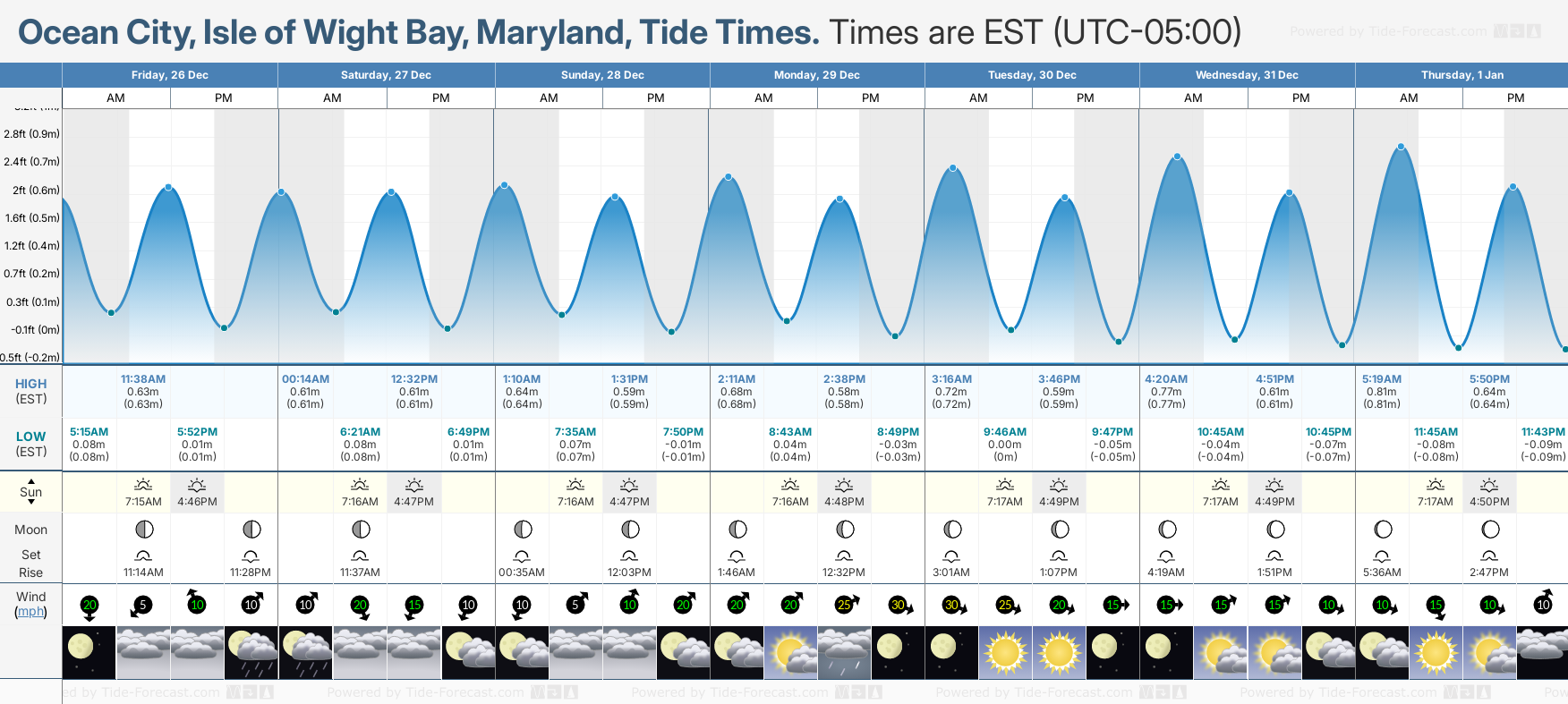The height and width of the screenshot is (704, 1568).
Task: Click Friday sunrise icon at 7:15AM
Action: (143, 485)
